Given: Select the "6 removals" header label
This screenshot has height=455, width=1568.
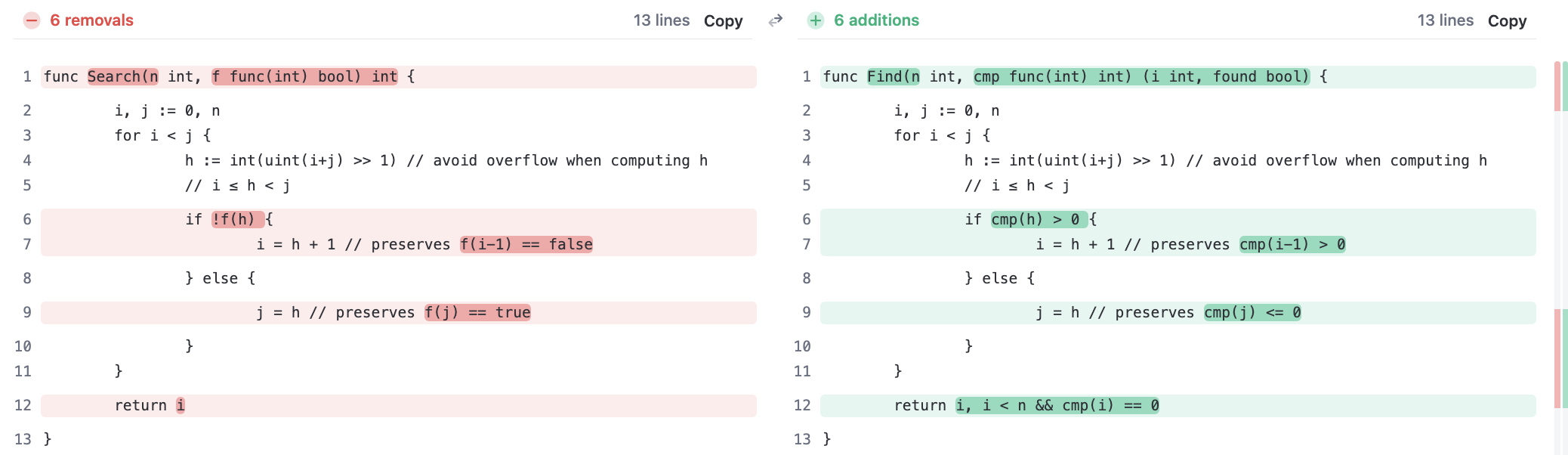Looking at the screenshot, I should (x=91, y=20).
